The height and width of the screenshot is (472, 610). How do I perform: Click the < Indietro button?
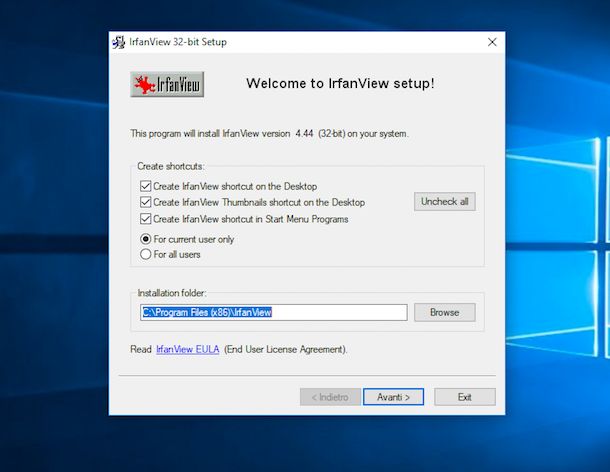pyautogui.click(x=330, y=397)
